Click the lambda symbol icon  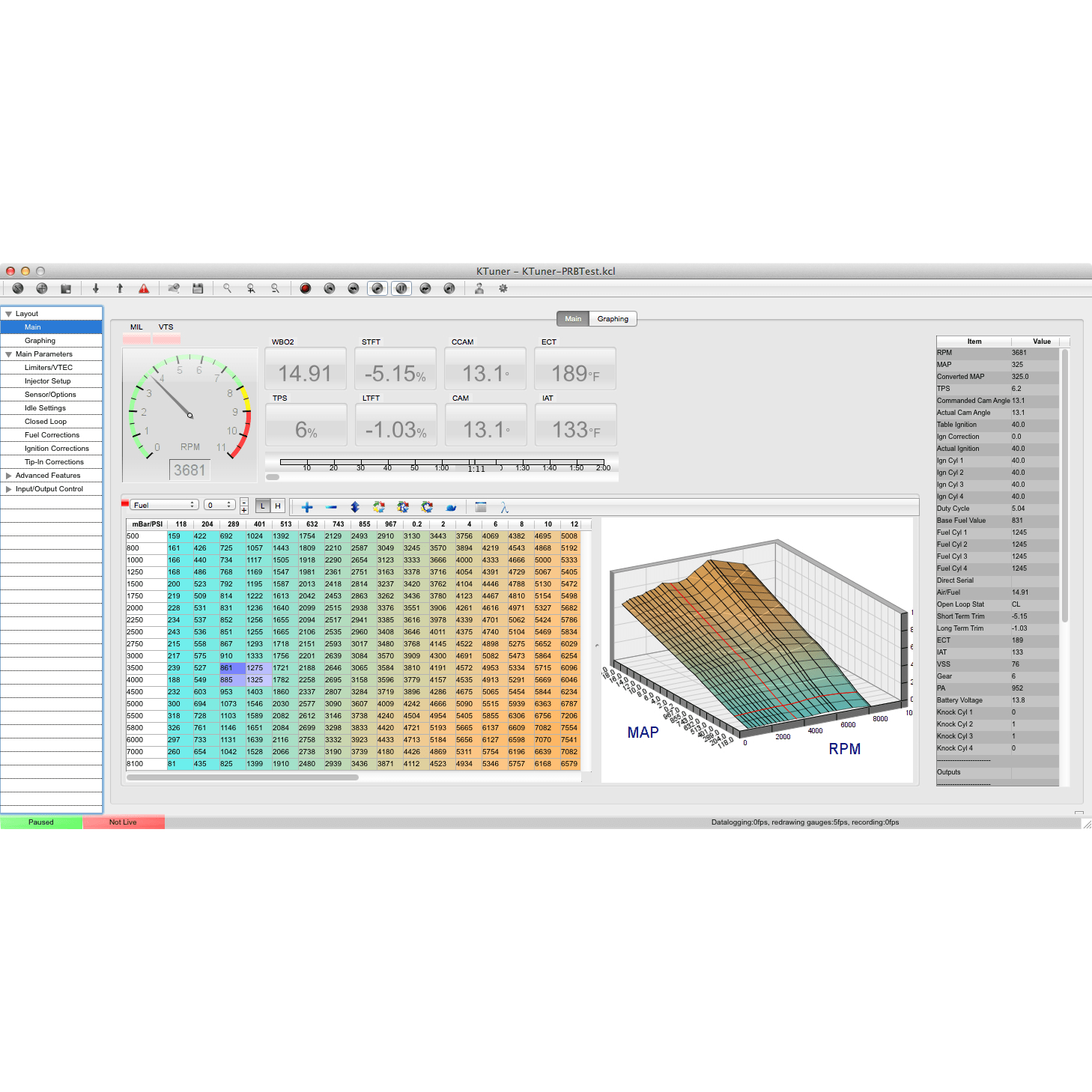(x=504, y=507)
